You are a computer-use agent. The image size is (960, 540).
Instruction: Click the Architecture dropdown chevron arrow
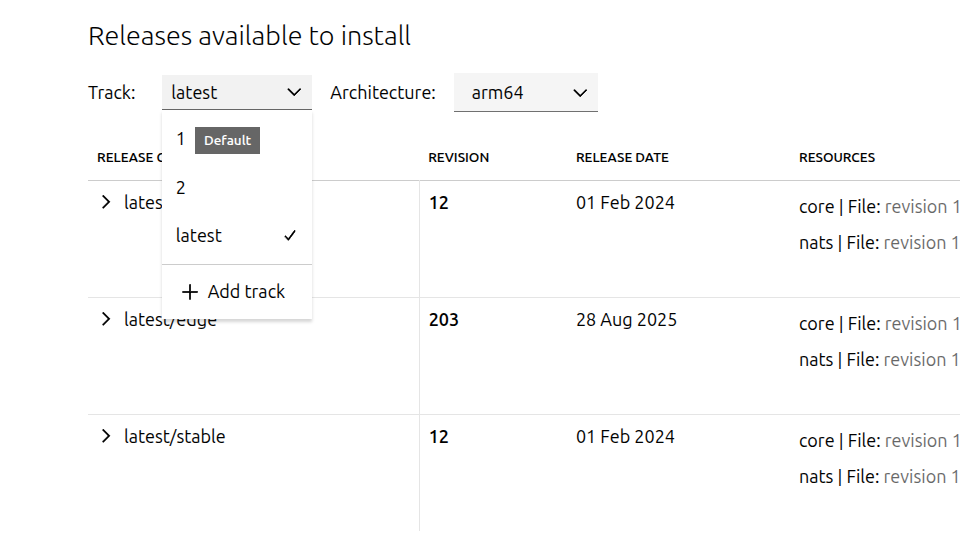pos(580,93)
